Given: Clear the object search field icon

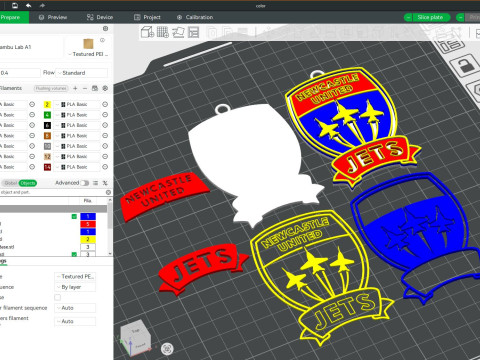Looking at the screenshot, I should (x=108, y=192).
